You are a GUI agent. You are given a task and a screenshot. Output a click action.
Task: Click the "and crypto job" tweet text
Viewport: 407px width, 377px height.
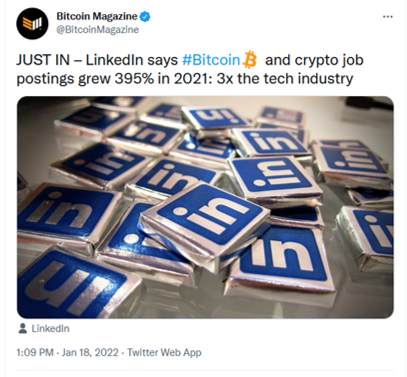coord(314,60)
